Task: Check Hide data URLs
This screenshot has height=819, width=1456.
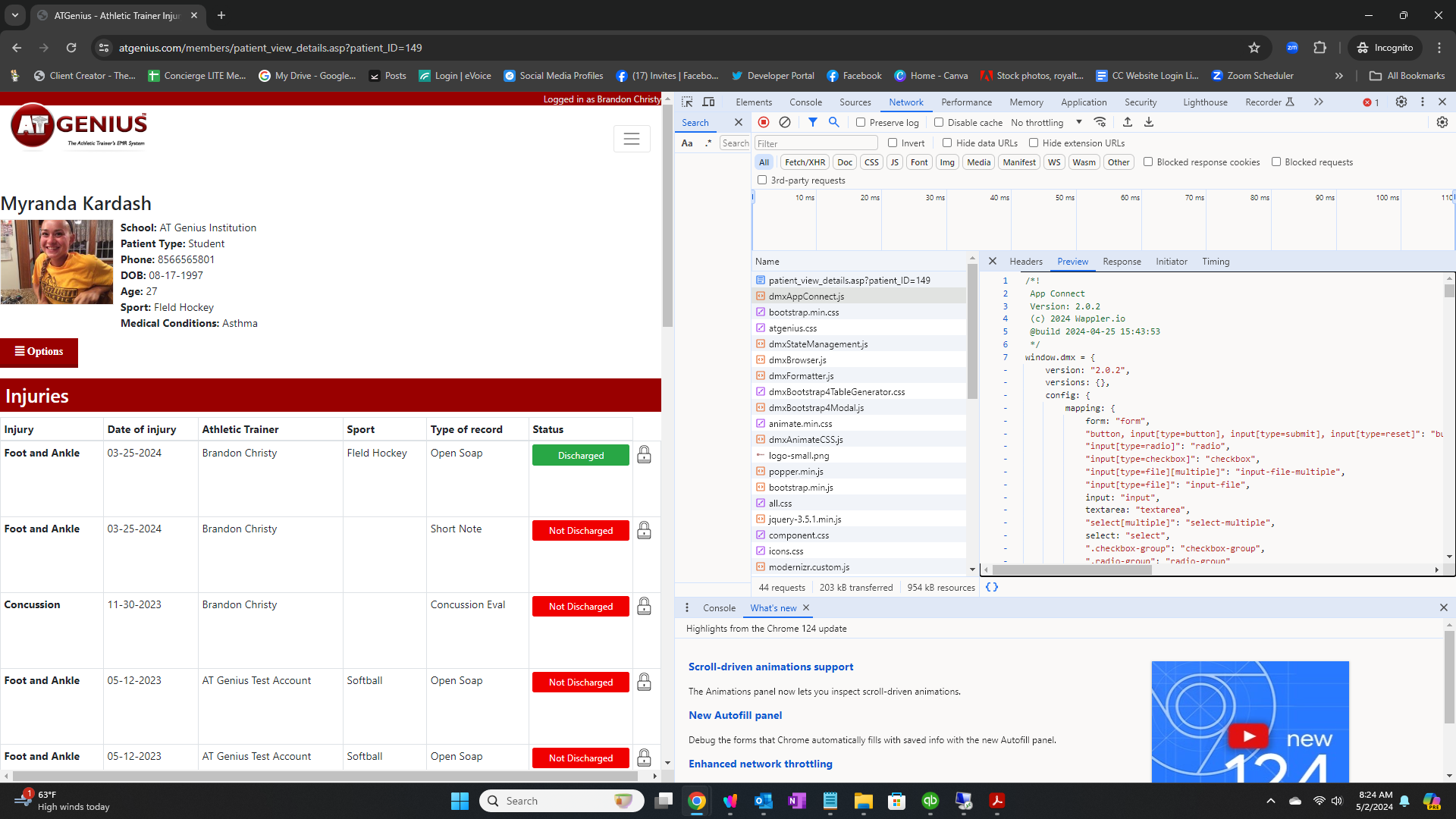Action: click(947, 143)
